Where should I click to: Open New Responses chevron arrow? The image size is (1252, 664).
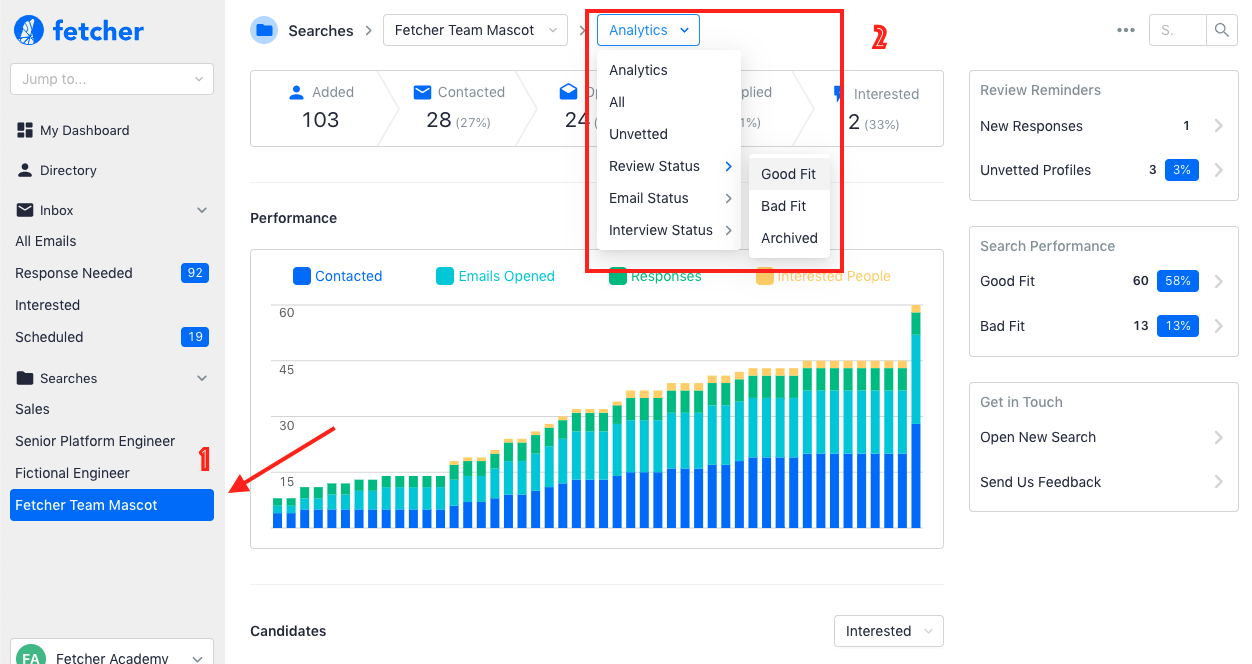tap(1218, 126)
